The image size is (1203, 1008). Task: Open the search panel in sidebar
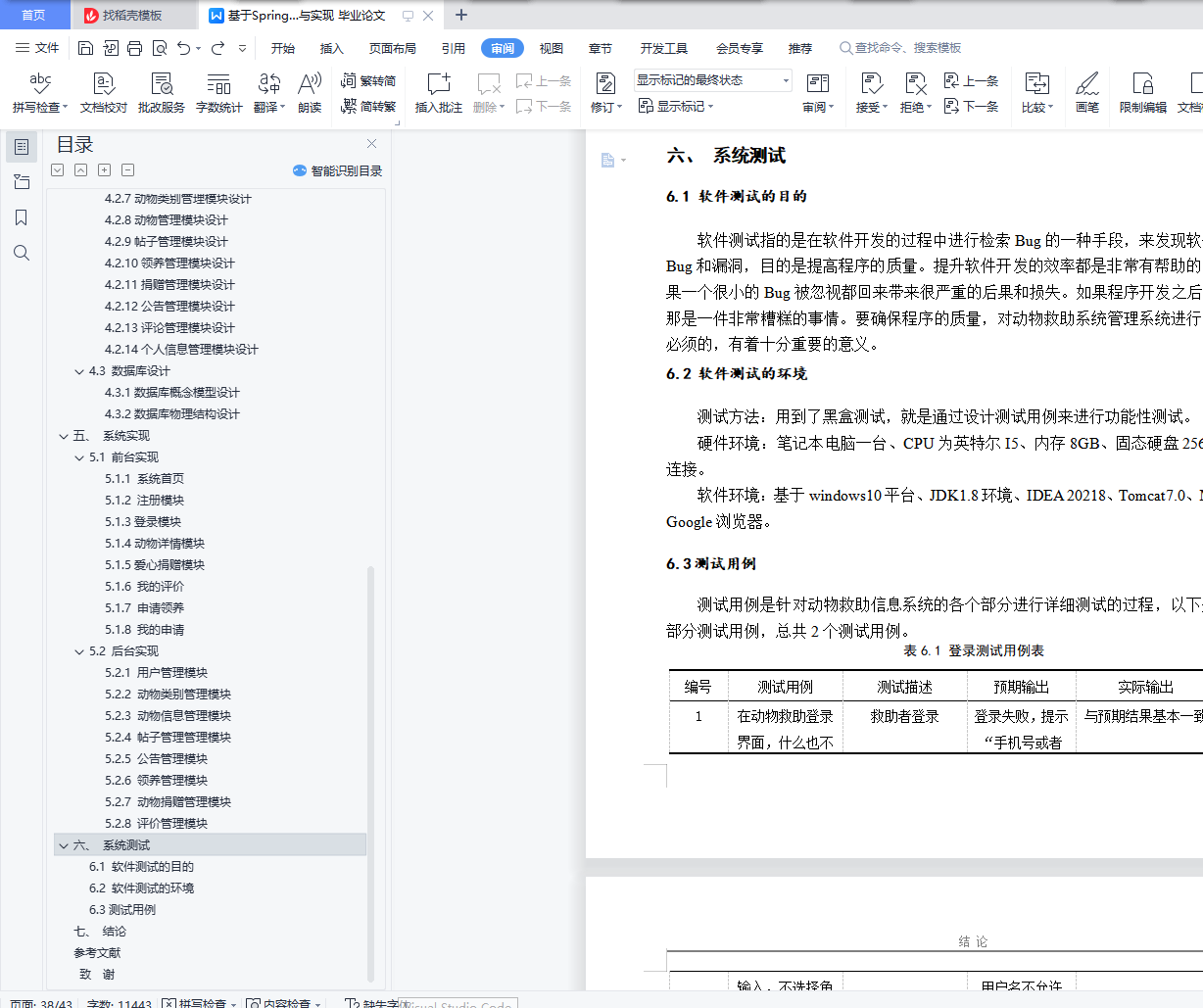click(22, 253)
